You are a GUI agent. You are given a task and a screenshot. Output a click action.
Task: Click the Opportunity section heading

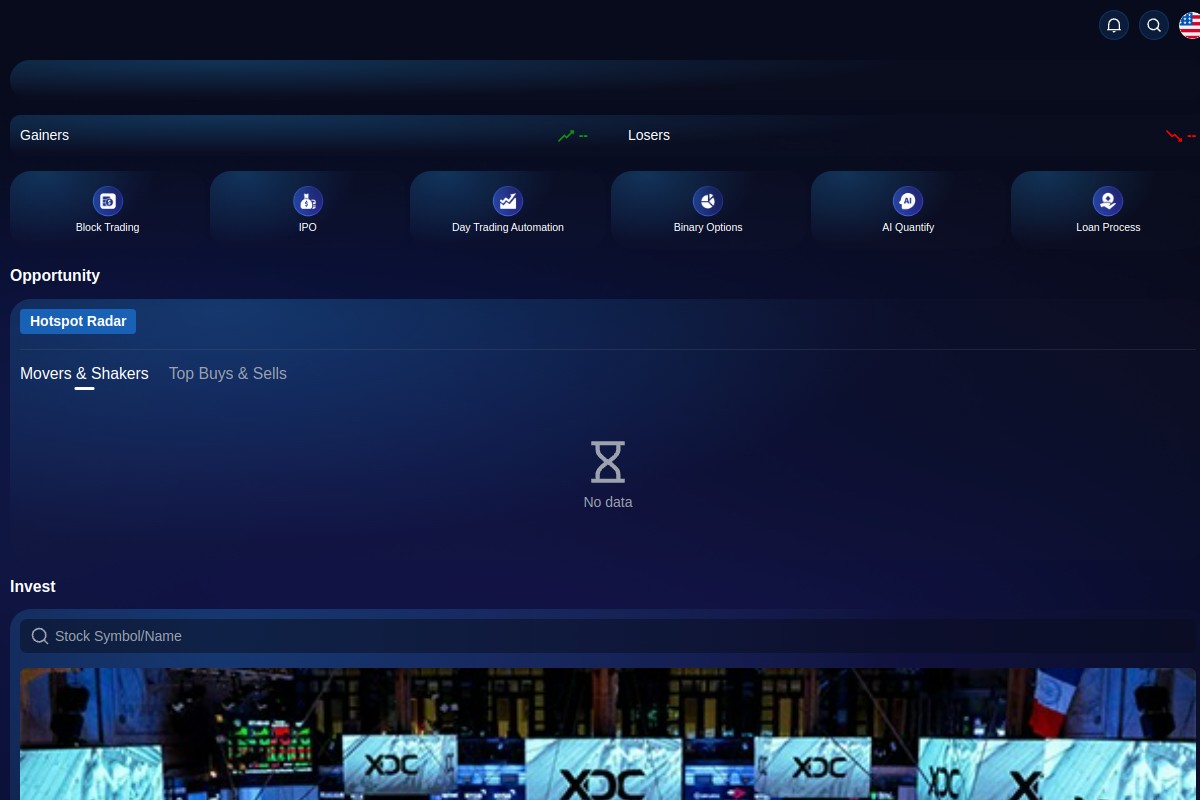pyautogui.click(x=55, y=275)
